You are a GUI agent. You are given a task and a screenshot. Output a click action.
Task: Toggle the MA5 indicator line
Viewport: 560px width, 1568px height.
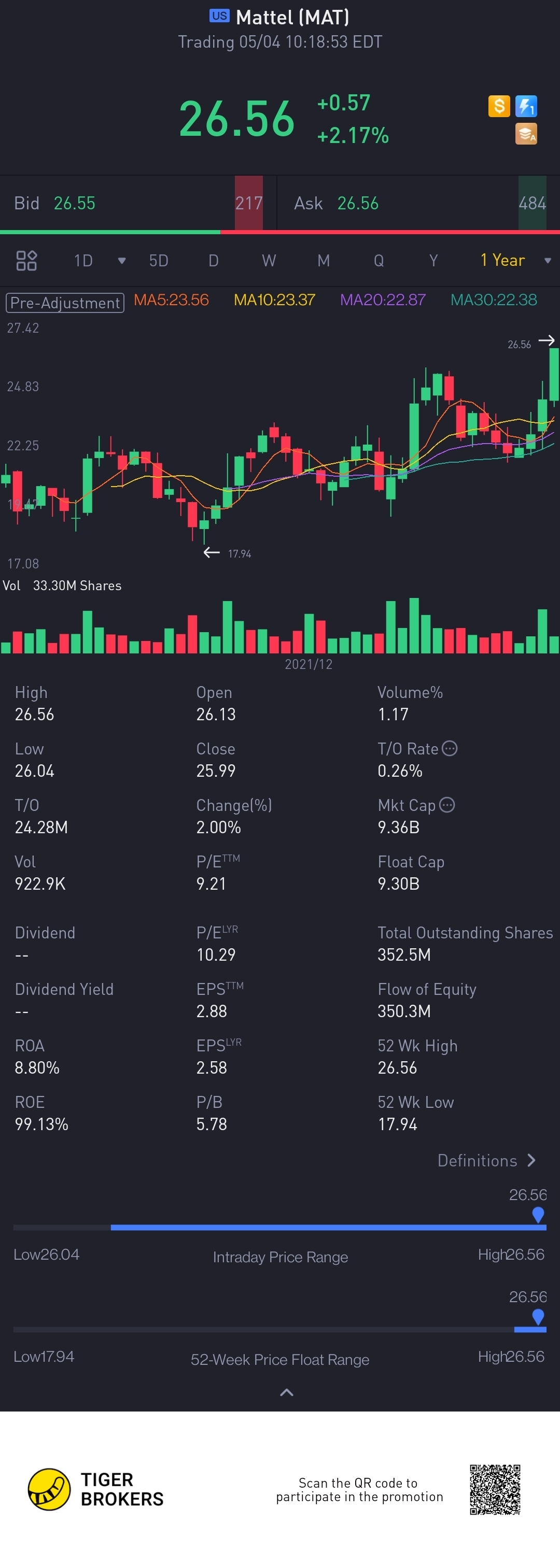pyautogui.click(x=171, y=300)
